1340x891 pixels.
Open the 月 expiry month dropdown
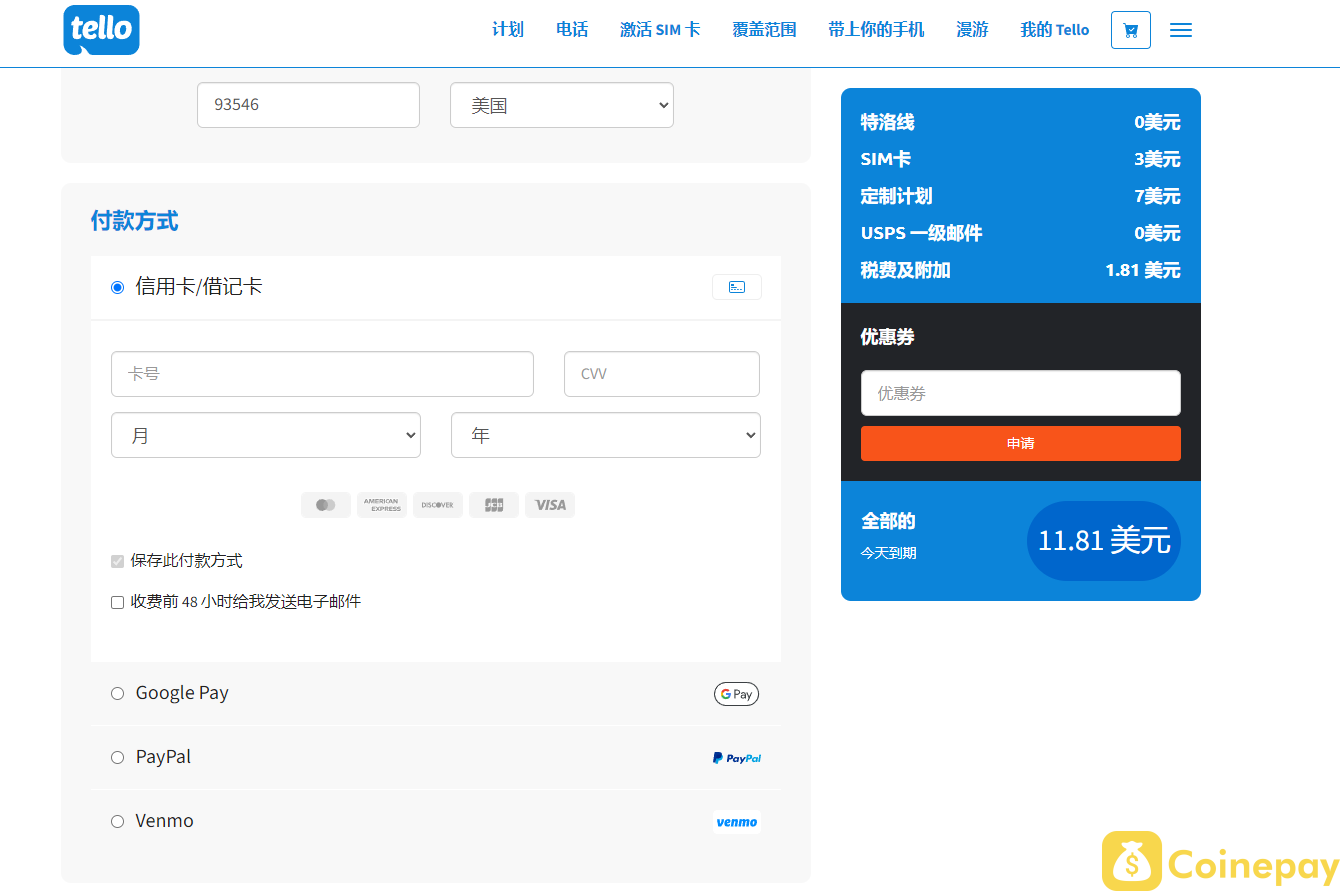(266, 435)
